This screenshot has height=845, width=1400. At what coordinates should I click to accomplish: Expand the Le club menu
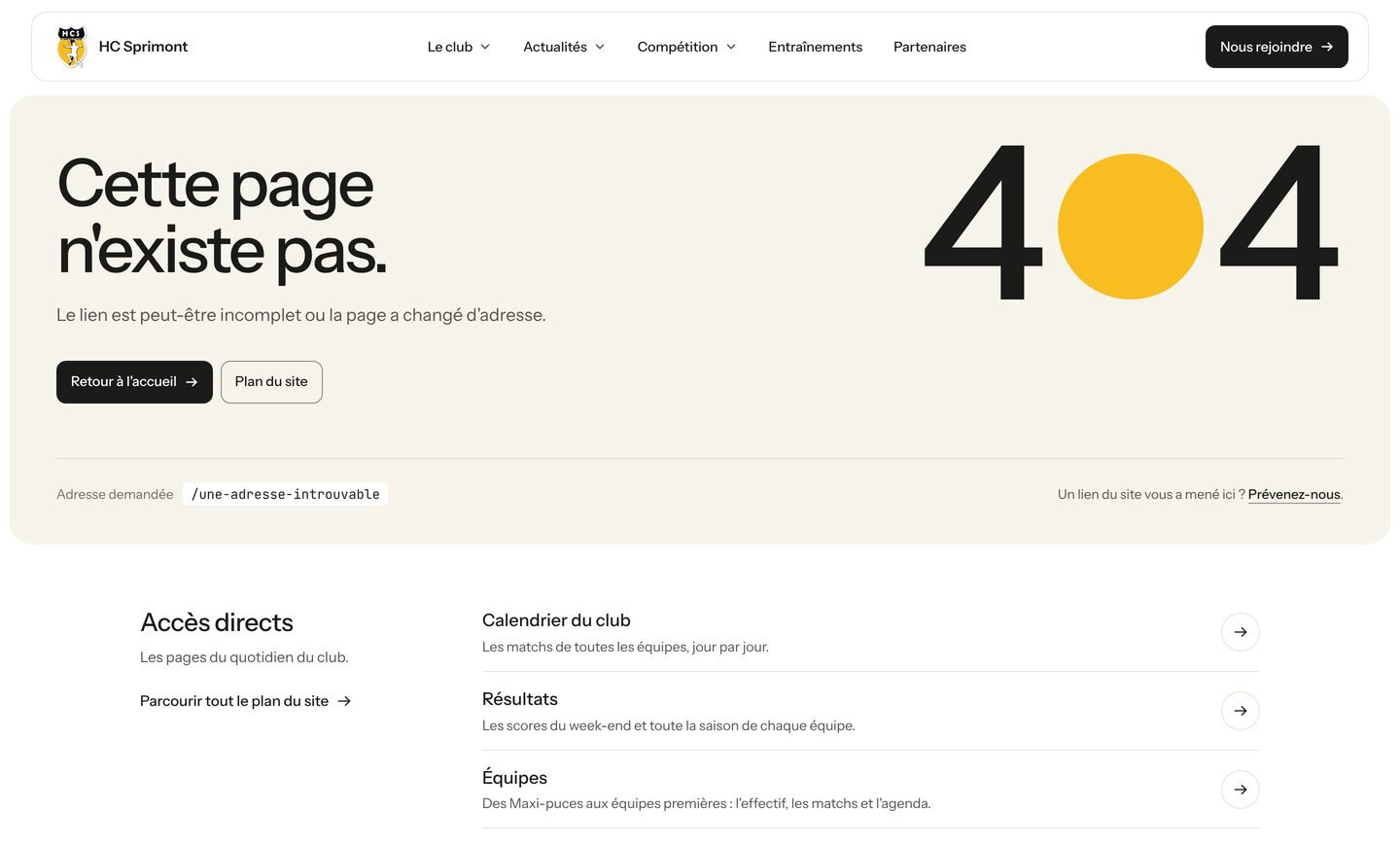459,47
